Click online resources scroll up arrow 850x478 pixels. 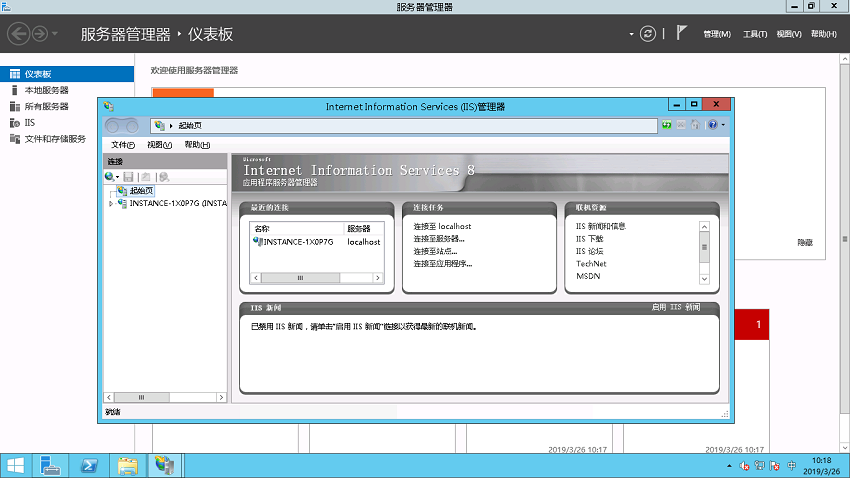tap(704, 227)
